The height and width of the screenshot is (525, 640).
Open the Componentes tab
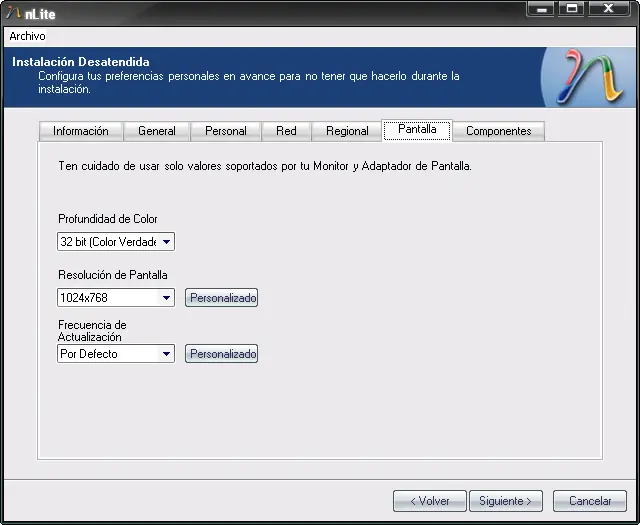coord(499,131)
